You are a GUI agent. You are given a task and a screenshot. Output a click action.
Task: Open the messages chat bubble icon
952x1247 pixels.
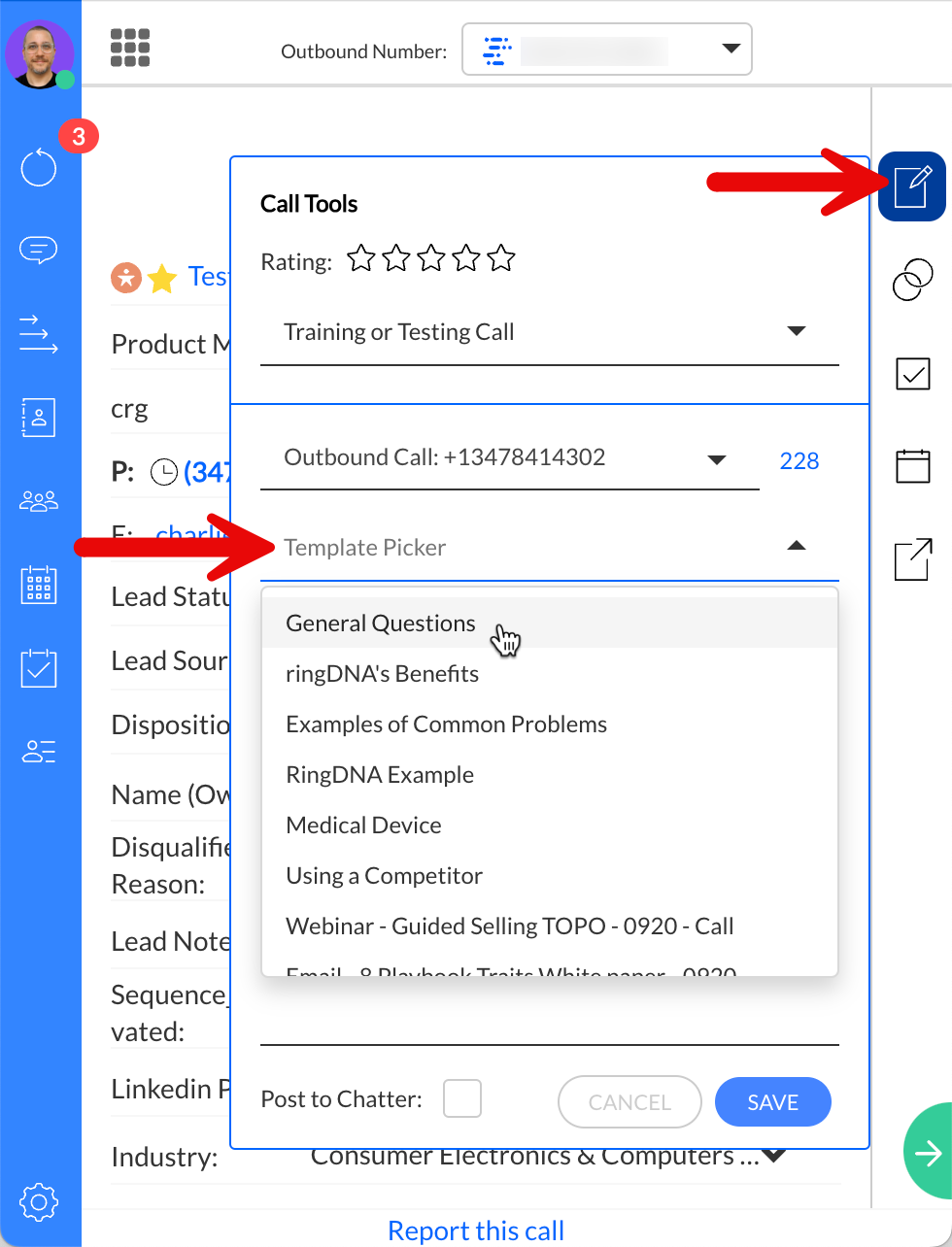(x=39, y=251)
